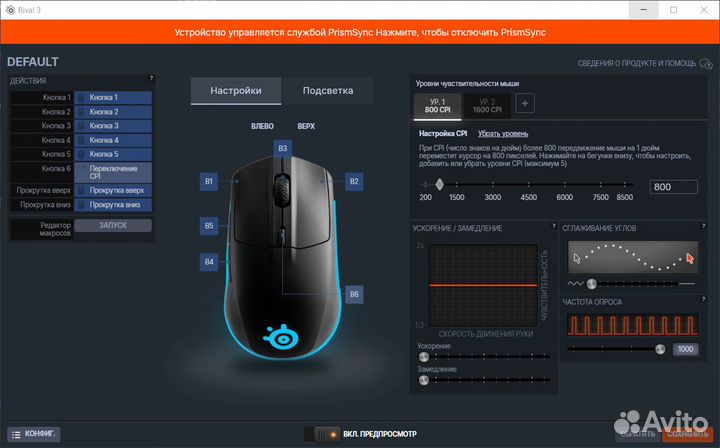Click the CPI slider handle at 800
The width and height of the screenshot is (720, 448).
(439, 185)
